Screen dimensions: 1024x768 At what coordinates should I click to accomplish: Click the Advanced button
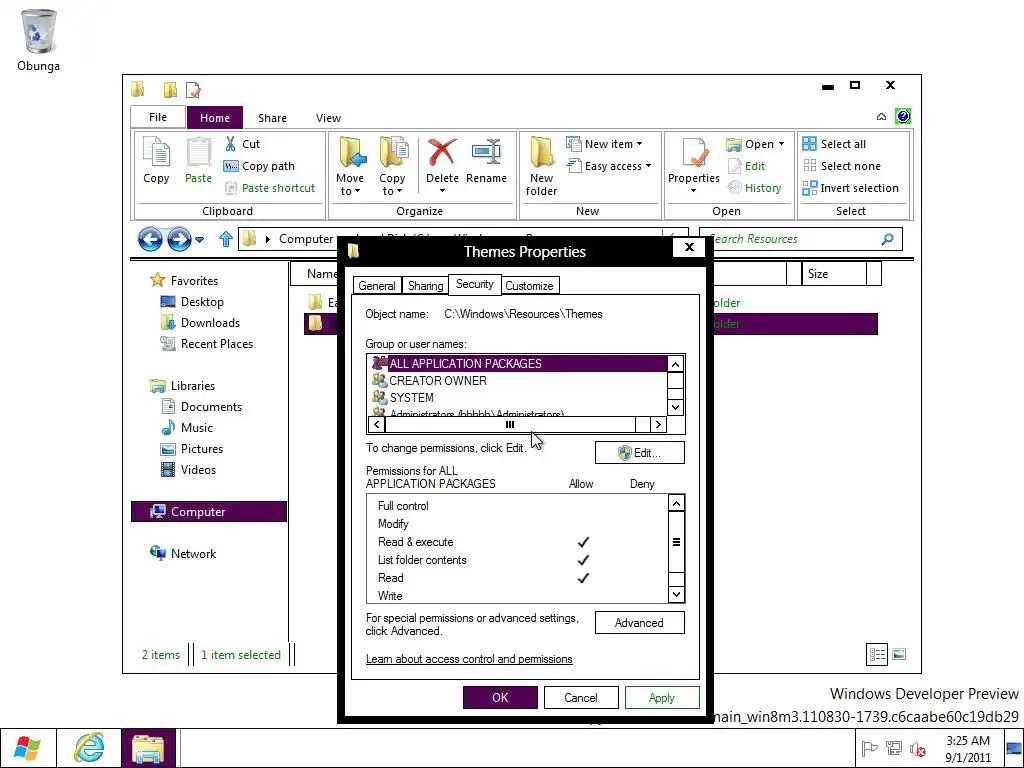pyautogui.click(x=639, y=623)
